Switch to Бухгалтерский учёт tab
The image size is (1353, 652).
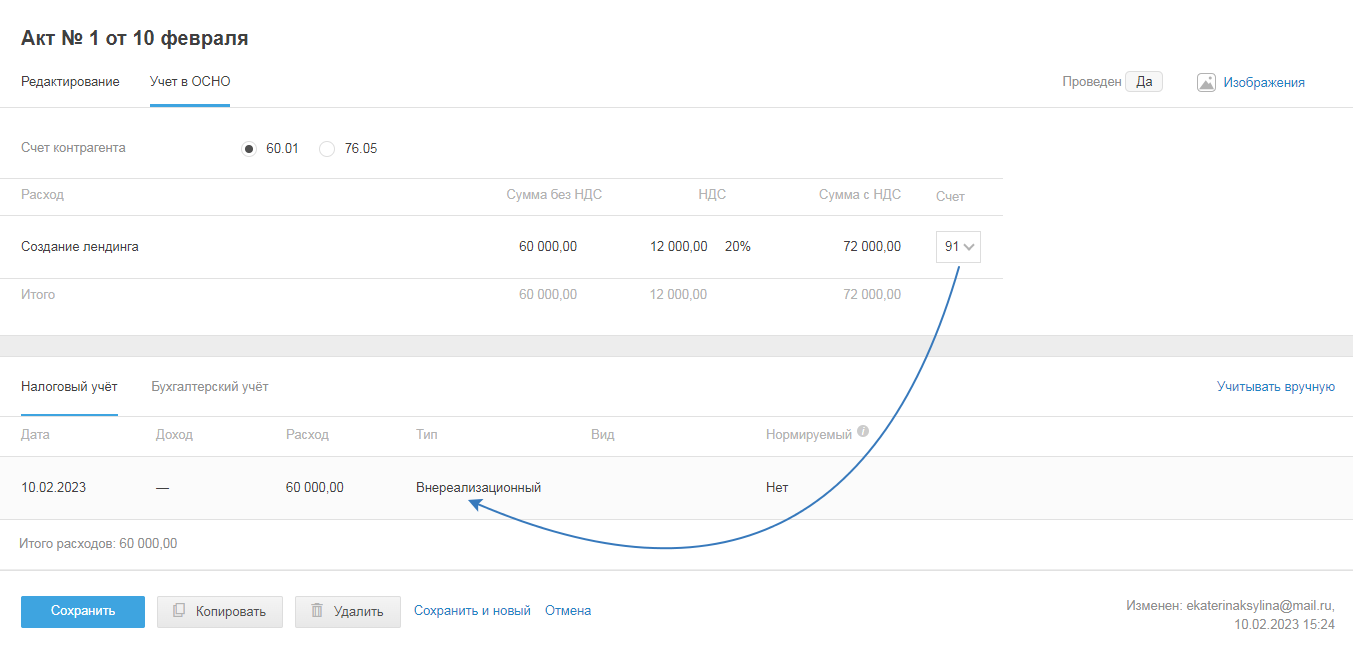[x=209, y=386]
